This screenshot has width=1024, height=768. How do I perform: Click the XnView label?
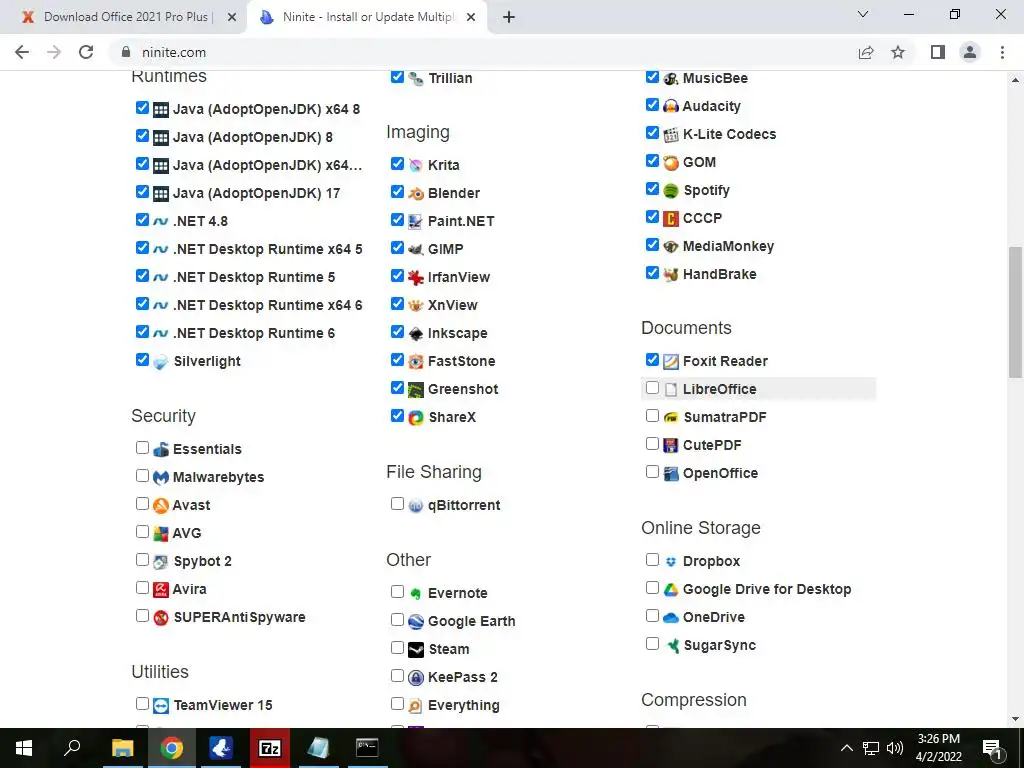453,306
